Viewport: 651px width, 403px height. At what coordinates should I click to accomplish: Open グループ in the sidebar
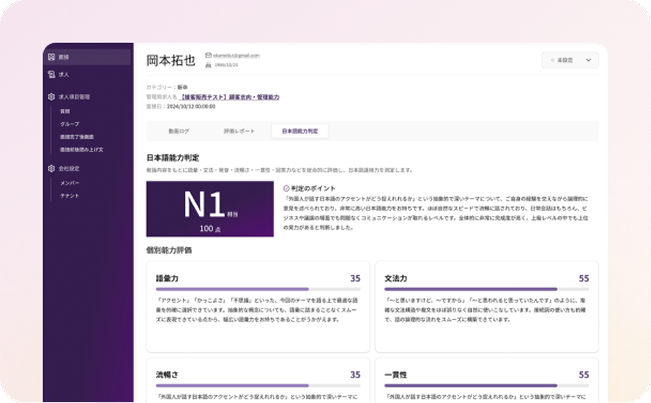69,124
